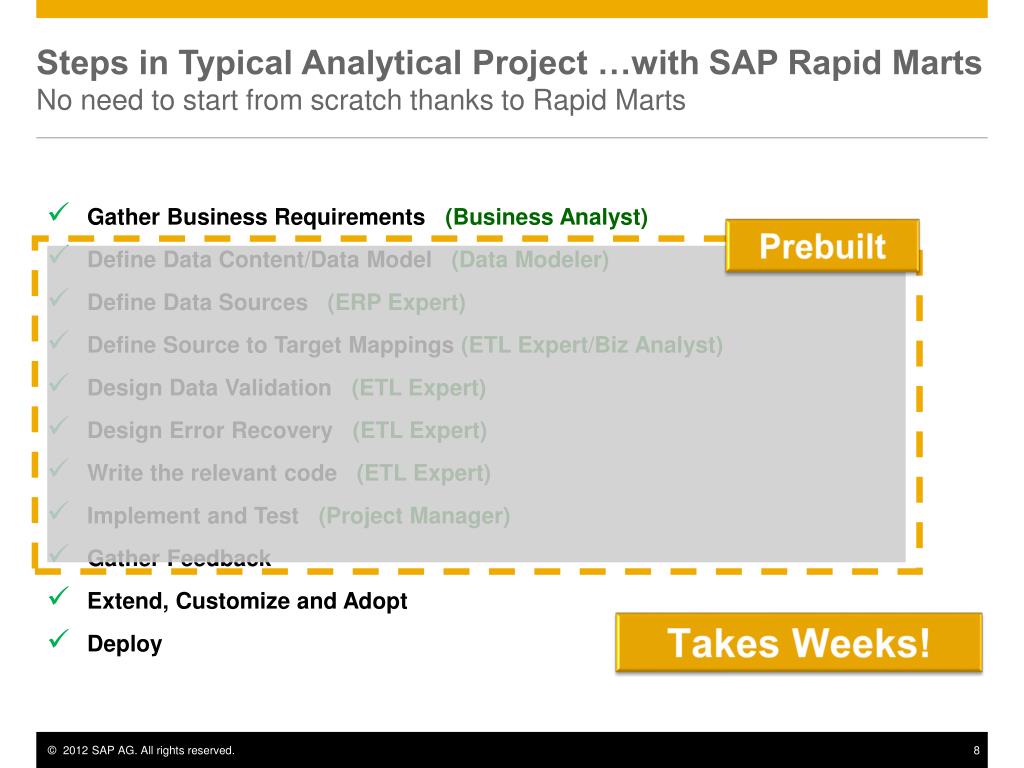Click the Takes Weeks! orange banner

pos(799,643)
